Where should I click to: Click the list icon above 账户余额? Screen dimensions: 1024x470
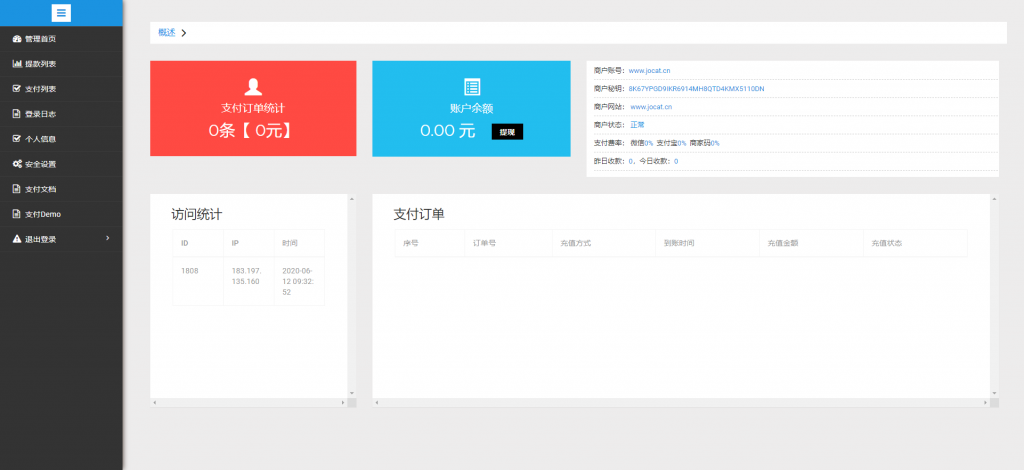tap(473, 87)
